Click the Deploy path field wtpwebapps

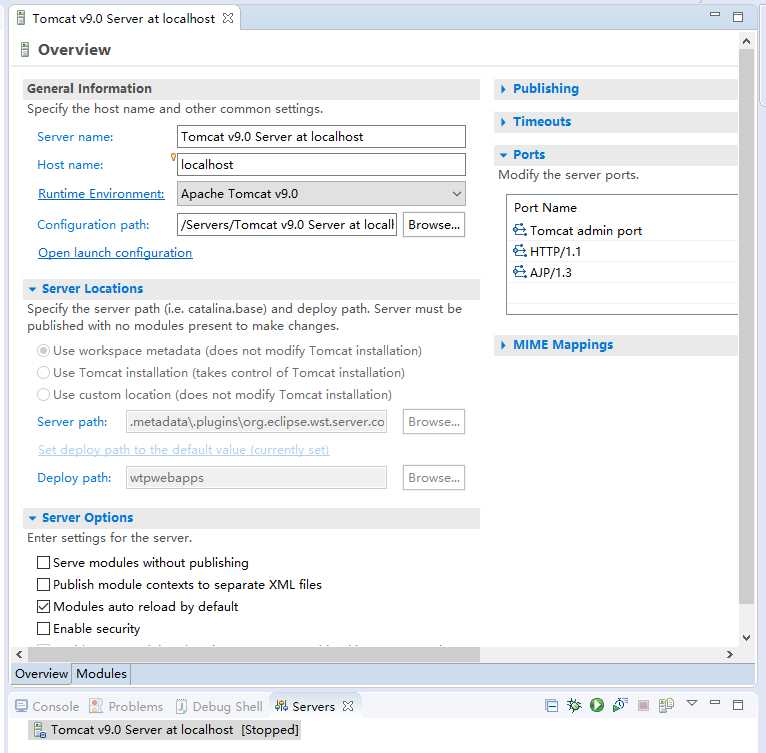coord(256,477)
